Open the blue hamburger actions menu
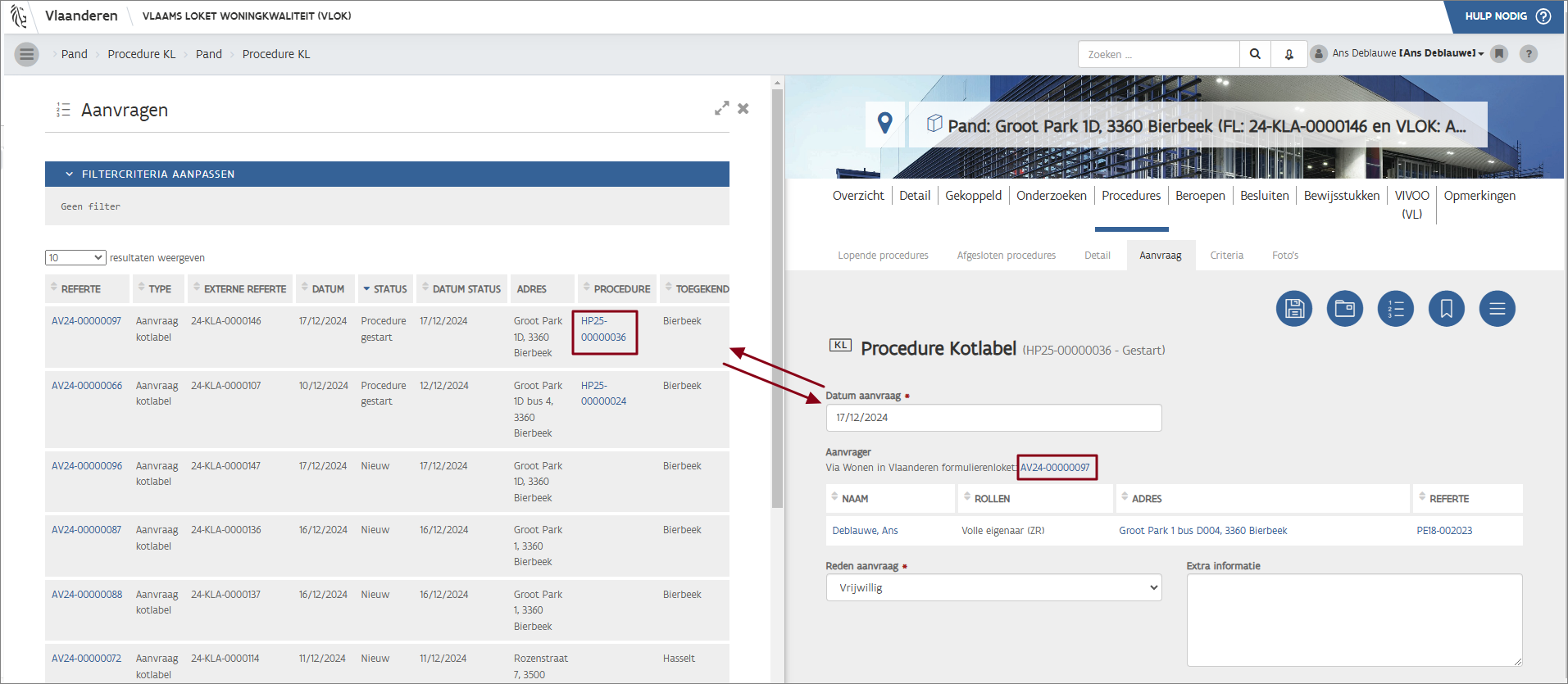The width and height of the screenshot is (1568, 684). coord(1497,309)
